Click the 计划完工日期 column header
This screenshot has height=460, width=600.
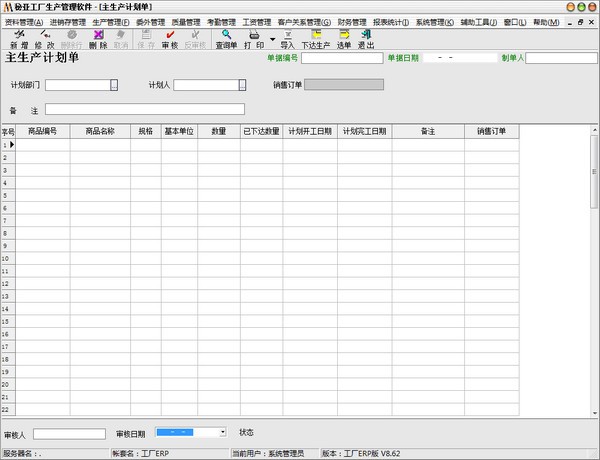(365, 131)
